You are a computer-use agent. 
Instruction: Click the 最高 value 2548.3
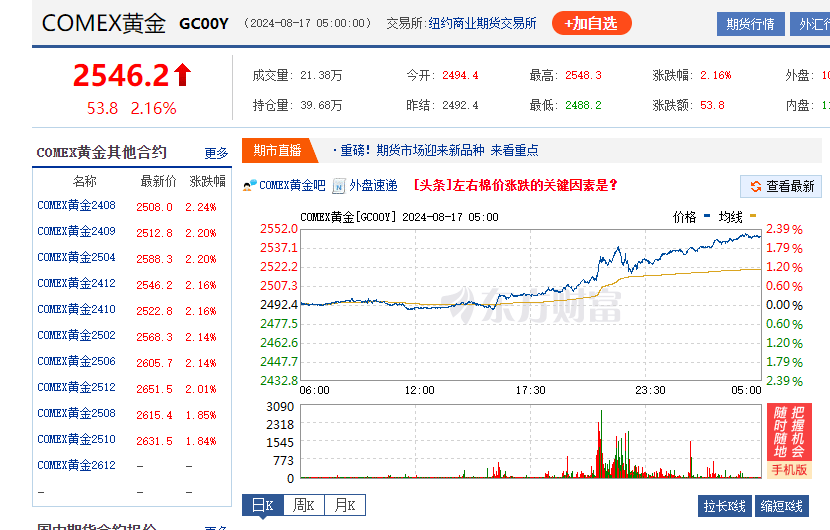click(583, 75)
